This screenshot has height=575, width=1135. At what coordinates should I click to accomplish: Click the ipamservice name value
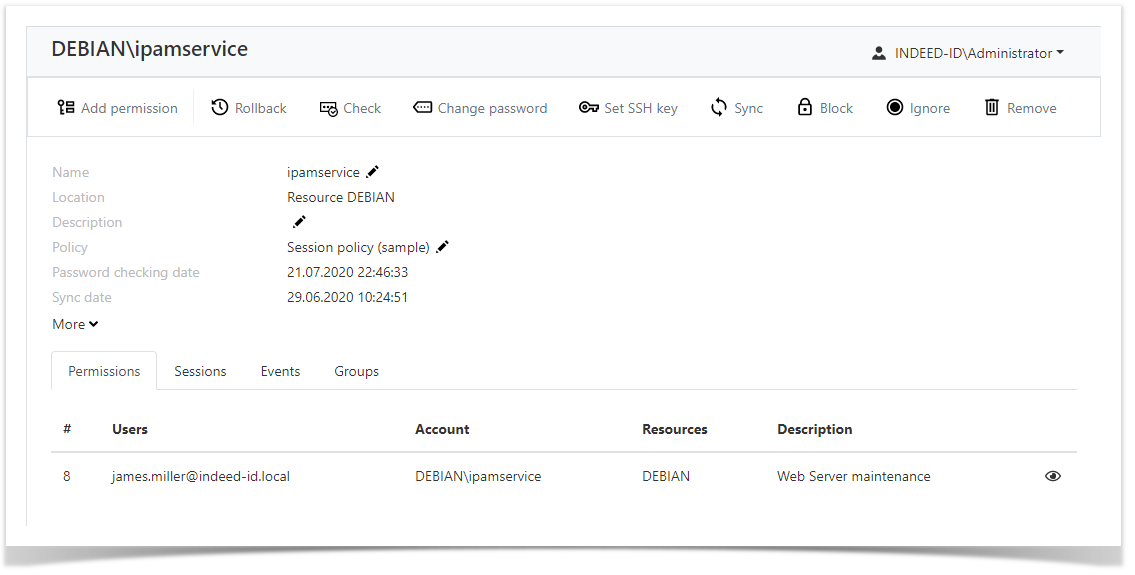pyautogui.click(x=323, y=172)
